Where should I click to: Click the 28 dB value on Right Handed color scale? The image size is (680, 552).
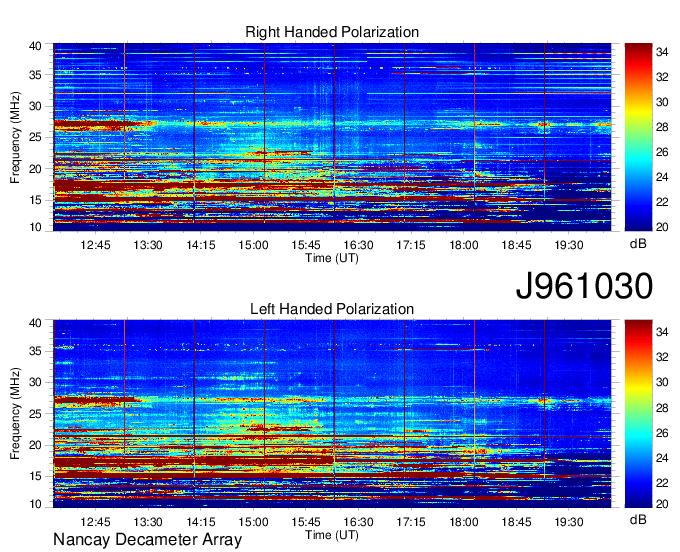coord(662,127)
